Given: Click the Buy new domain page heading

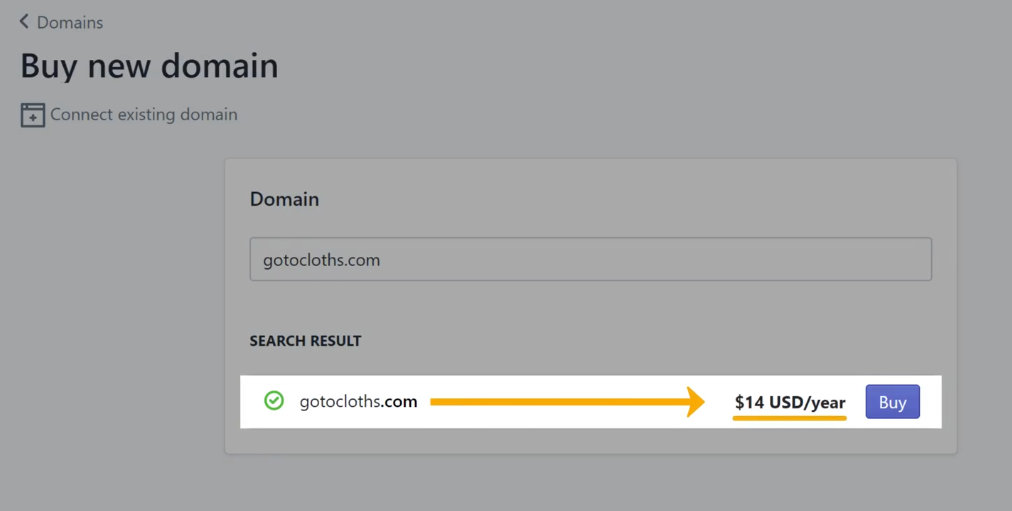Looking at the screenshot, I should pos(149,66).
